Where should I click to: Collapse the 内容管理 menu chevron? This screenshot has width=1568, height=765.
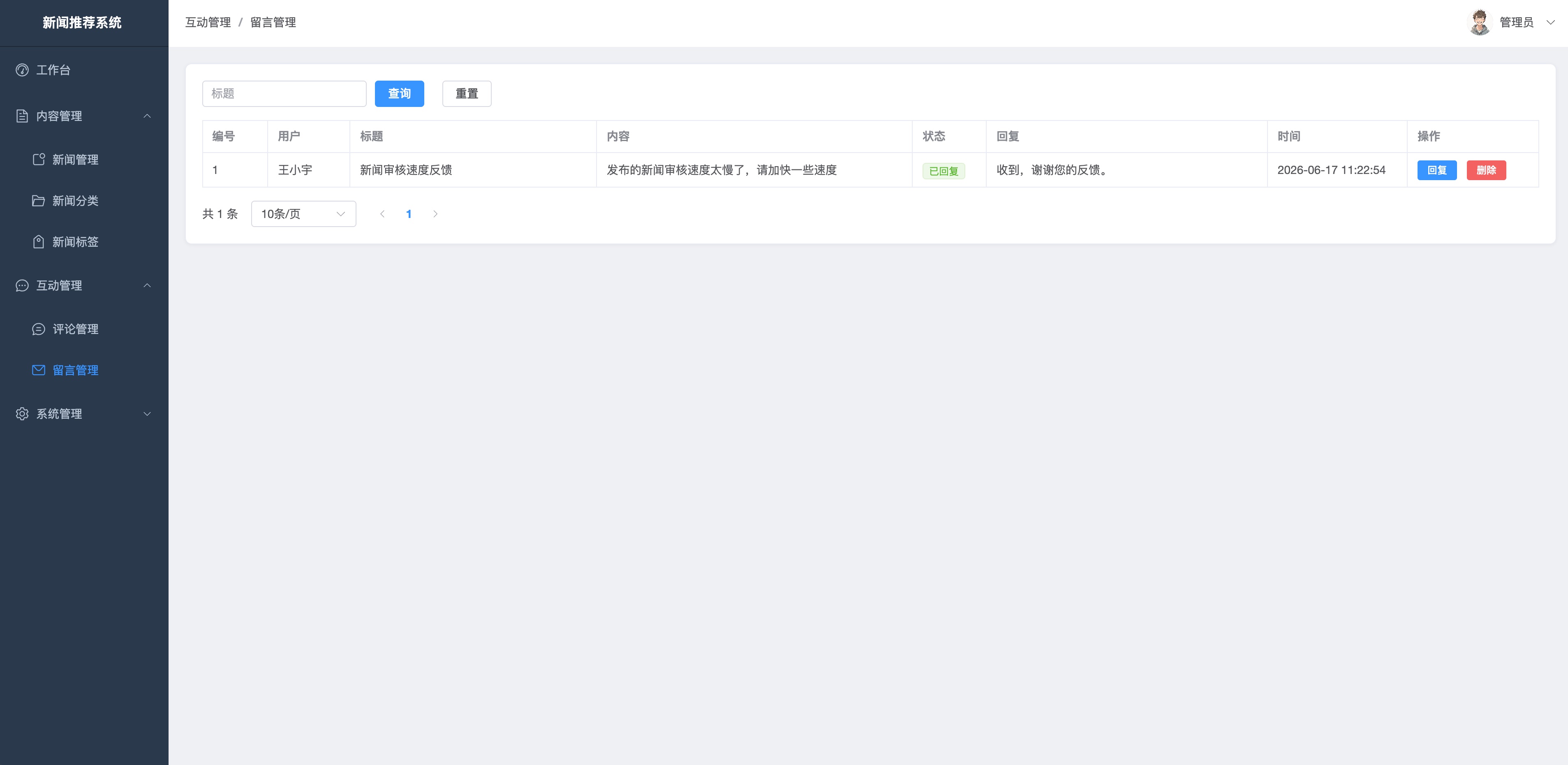tap(147, 116)
